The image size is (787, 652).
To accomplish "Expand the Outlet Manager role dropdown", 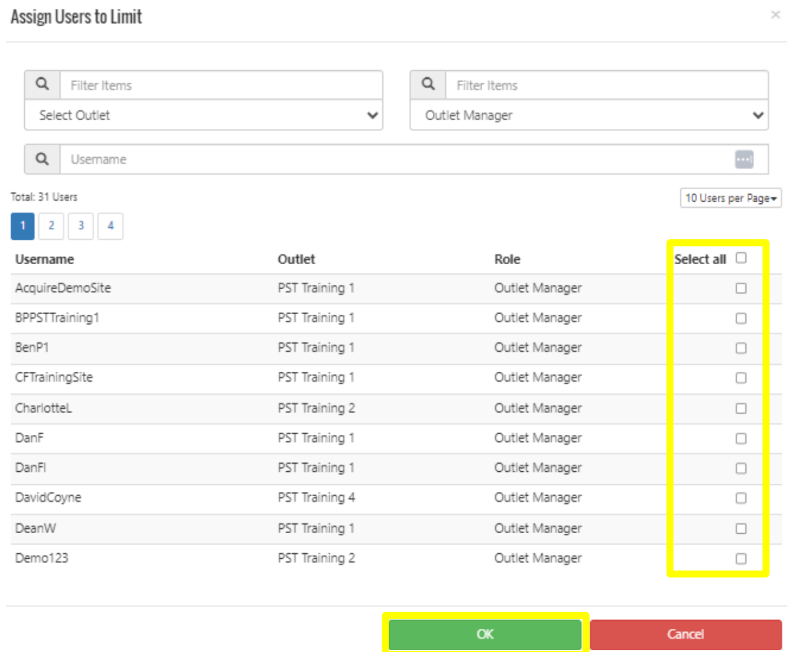I will pyautogui.click(x=589, y=115).
